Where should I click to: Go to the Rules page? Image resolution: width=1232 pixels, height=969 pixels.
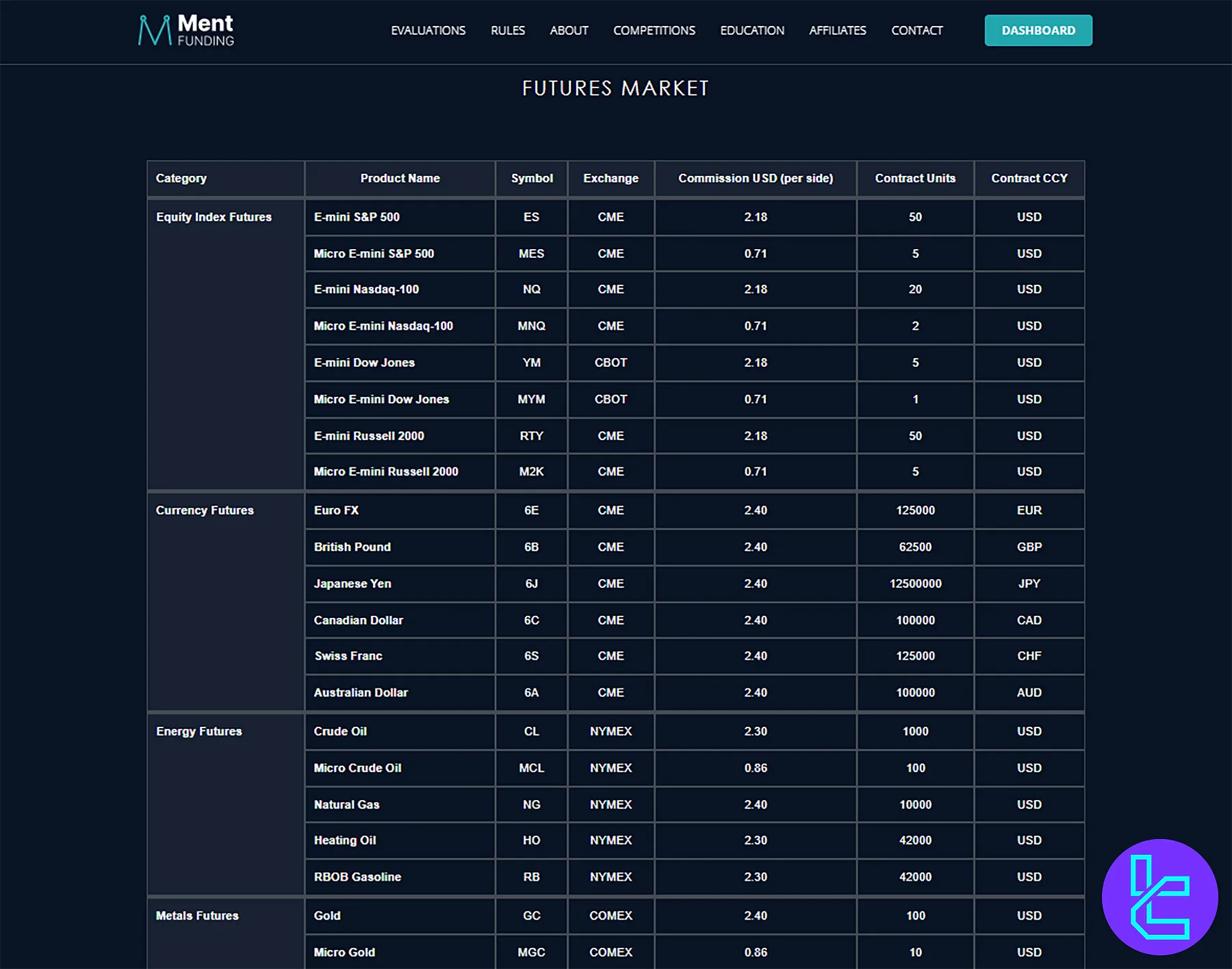point(508,31)
